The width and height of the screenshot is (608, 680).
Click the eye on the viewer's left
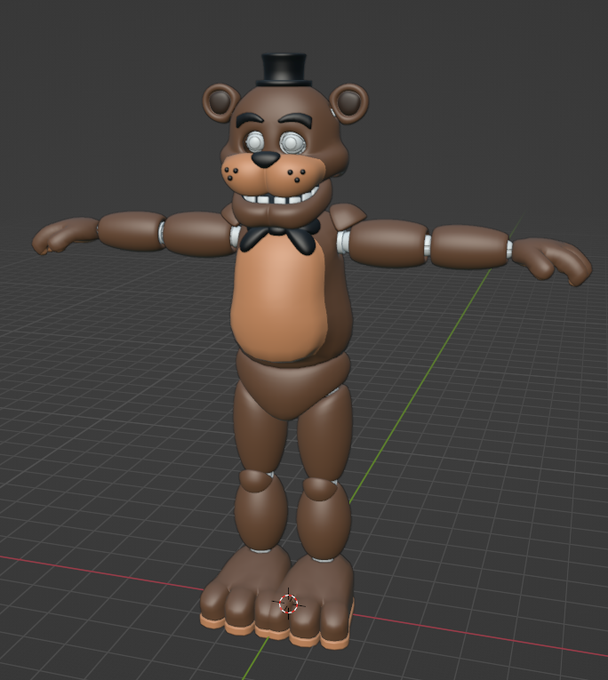[x=255, y=141]
